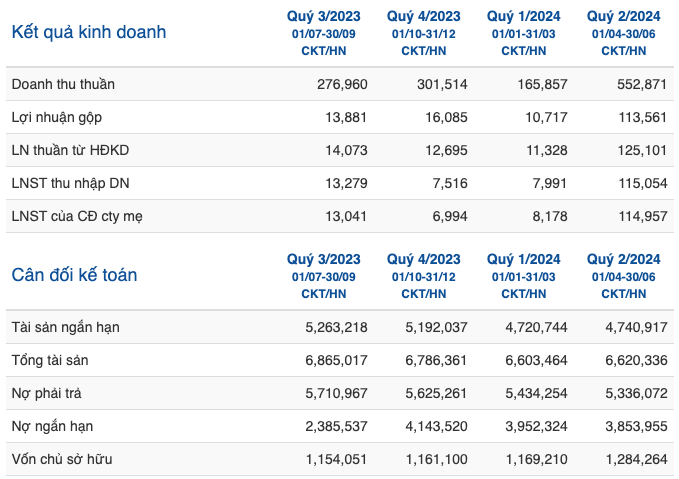
Task: Click the LNST của CĐ cty mẹ label
Action: coord(77,216)
